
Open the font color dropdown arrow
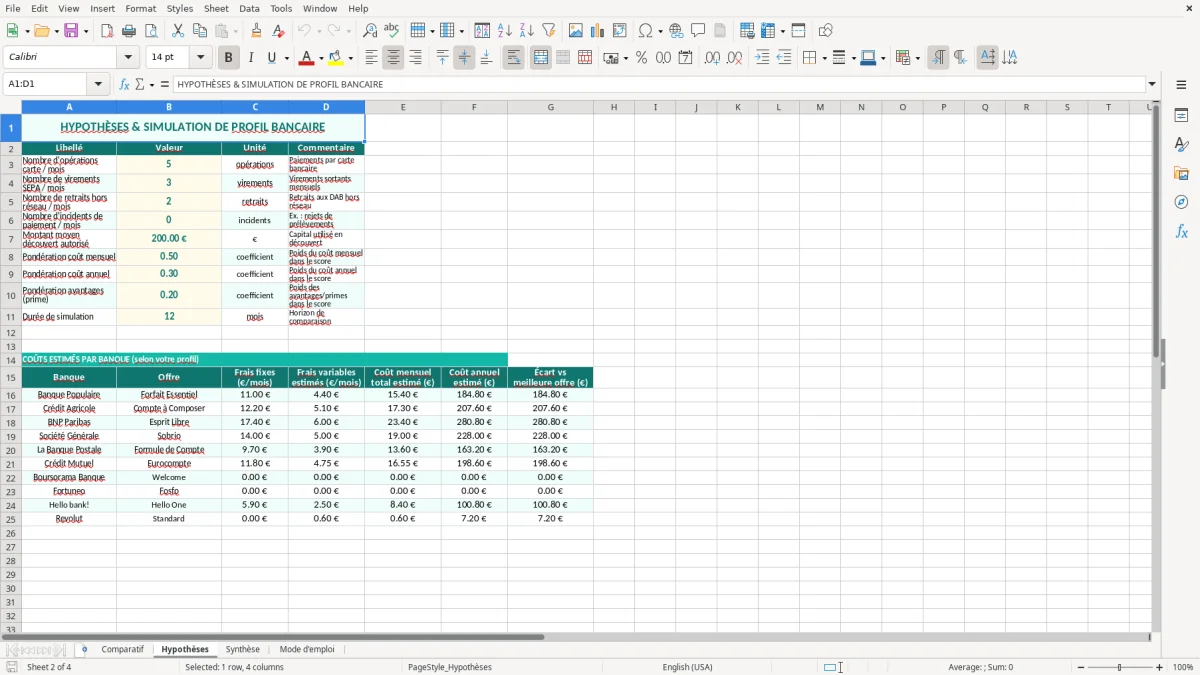tap(321, 58)
